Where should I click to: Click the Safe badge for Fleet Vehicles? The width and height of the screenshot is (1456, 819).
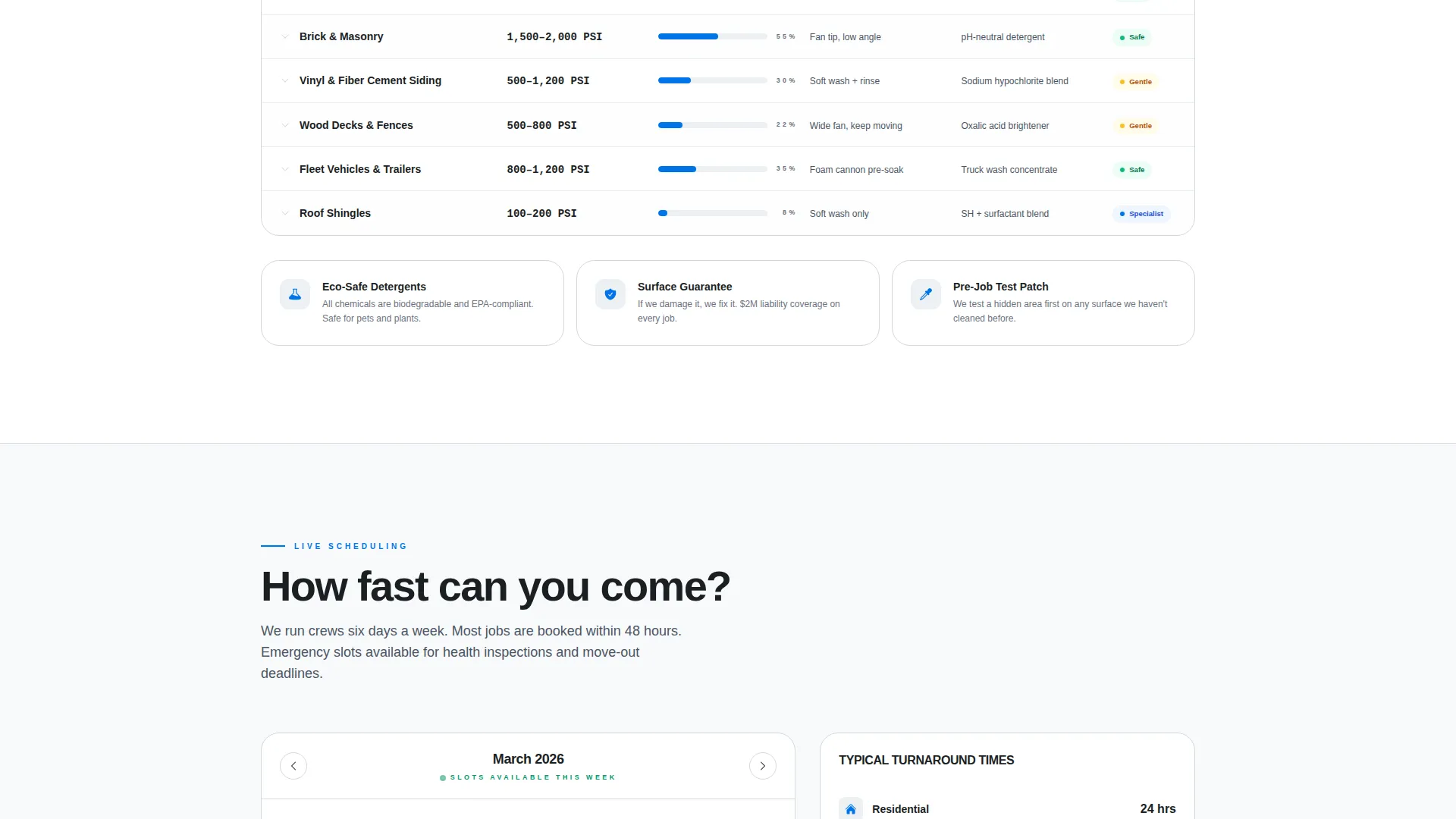(1132, 170)
